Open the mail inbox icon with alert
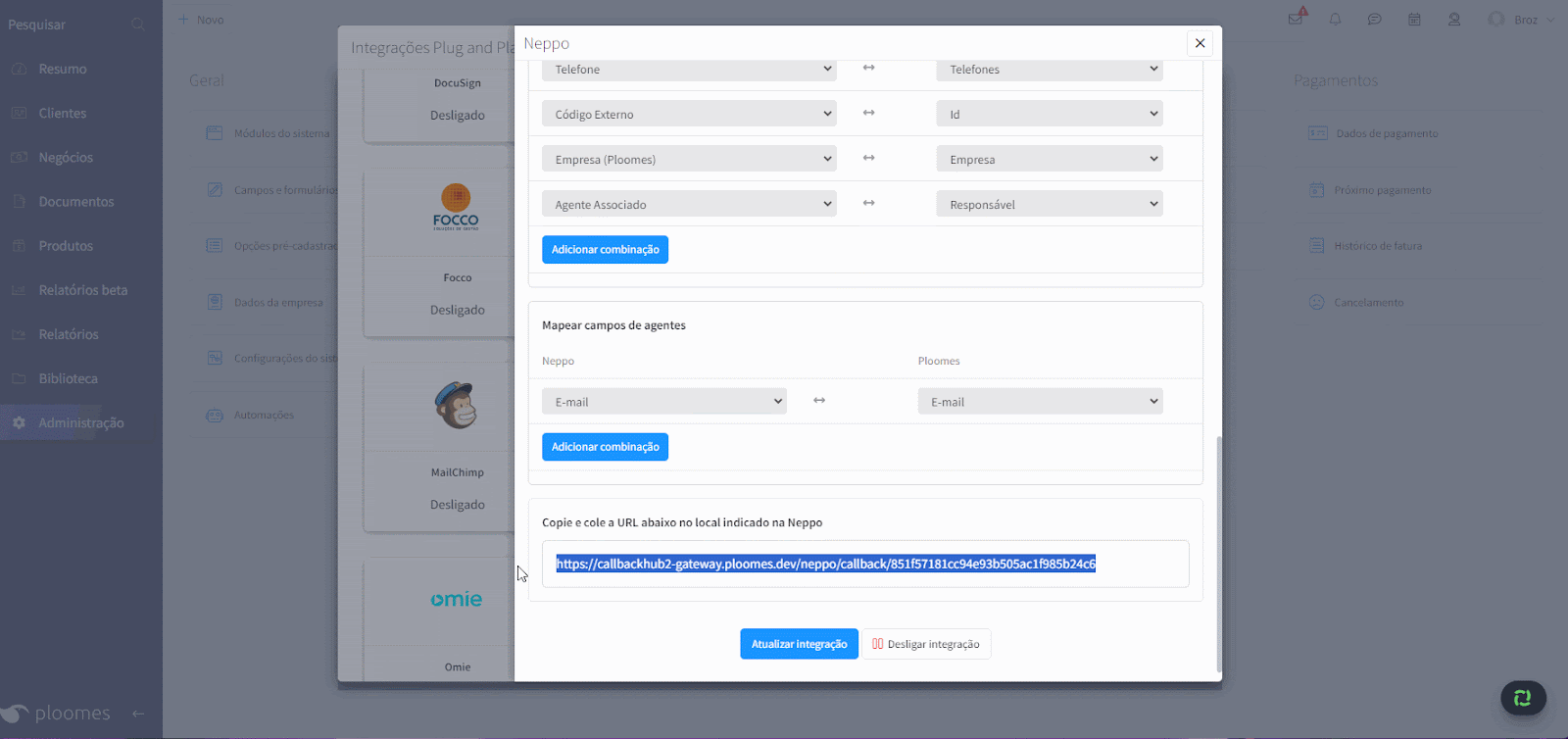Screen dimensions: 1568x739 [1297, 19]
